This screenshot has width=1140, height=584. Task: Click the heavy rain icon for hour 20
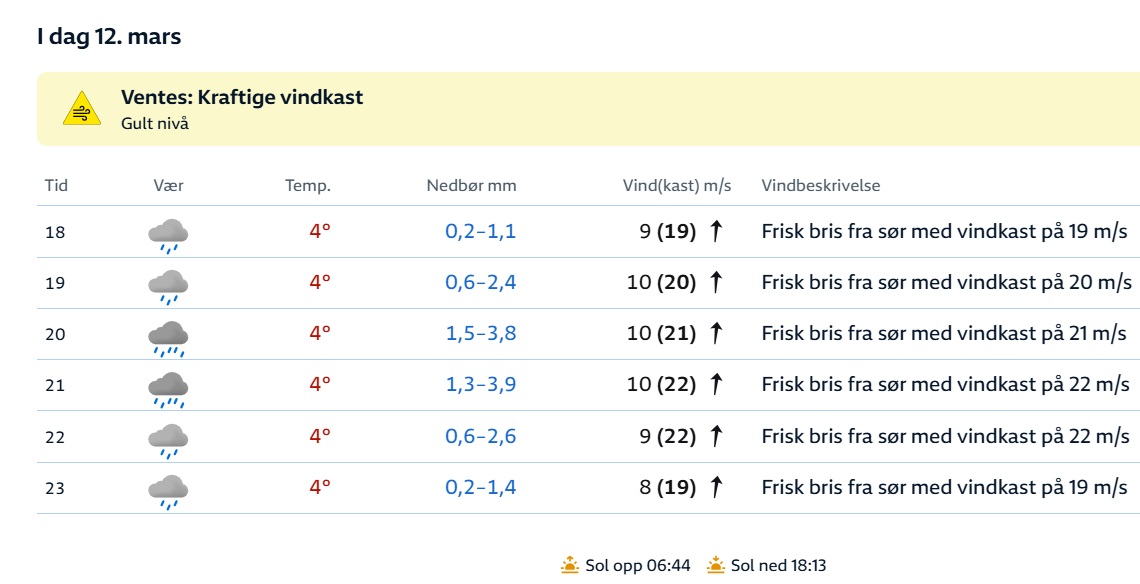click(168, 336)
